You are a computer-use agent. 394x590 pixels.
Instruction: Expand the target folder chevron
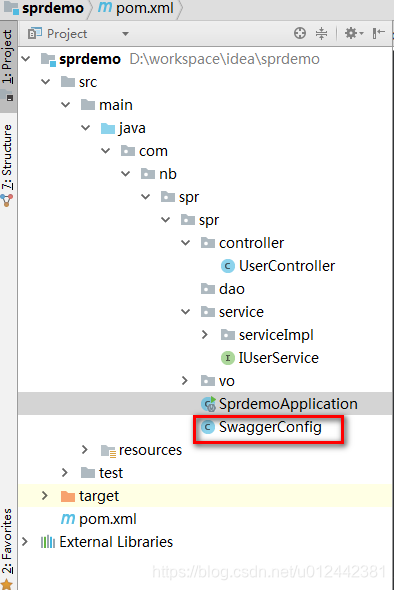click(45, 496)
